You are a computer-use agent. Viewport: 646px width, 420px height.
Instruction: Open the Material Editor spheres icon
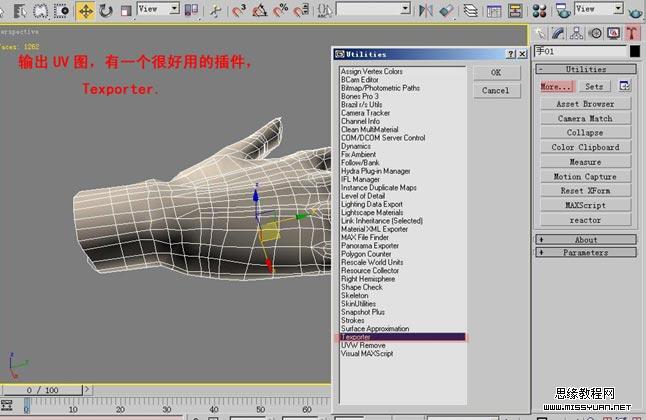coord(539,10)
